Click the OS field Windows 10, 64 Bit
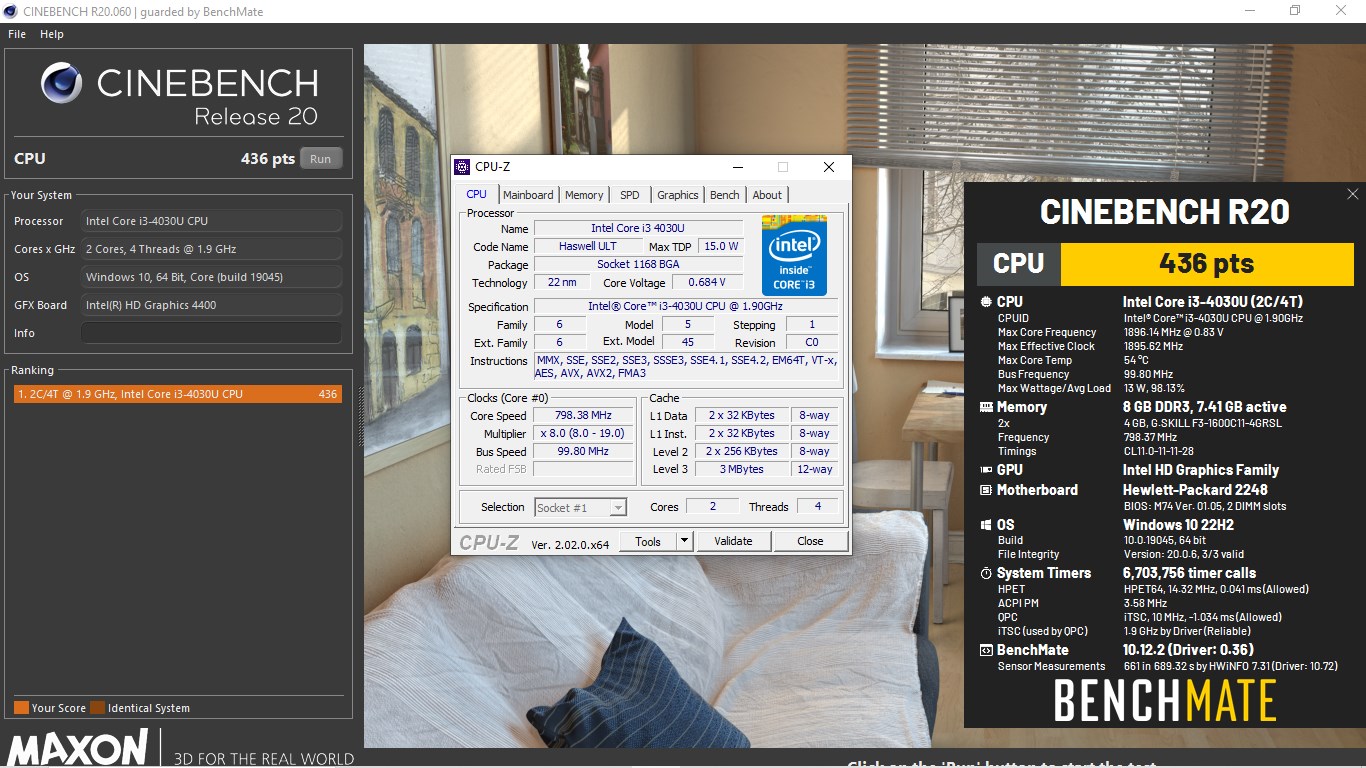This screenshot has height=768, width=1366. click(x=211, y=277)
